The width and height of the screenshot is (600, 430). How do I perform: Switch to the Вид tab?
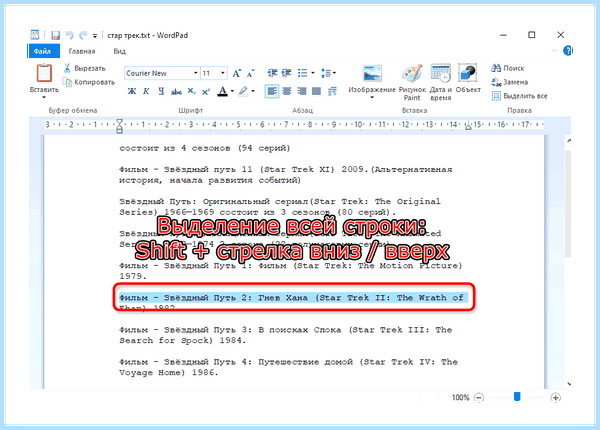pyautogui.click(x=119, y=51)
